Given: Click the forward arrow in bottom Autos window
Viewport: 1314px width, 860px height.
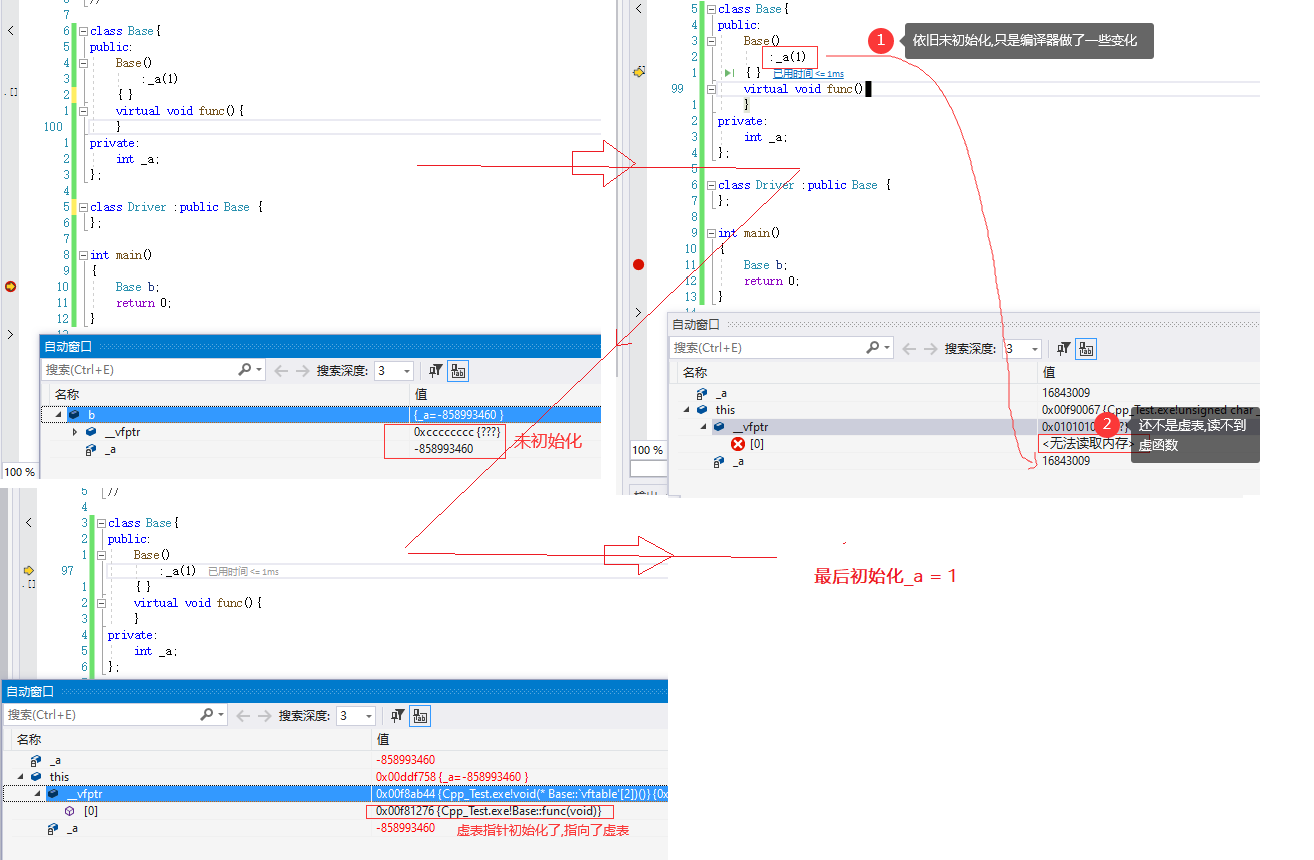Looking at the screenshot, I should tap(265, 716).
